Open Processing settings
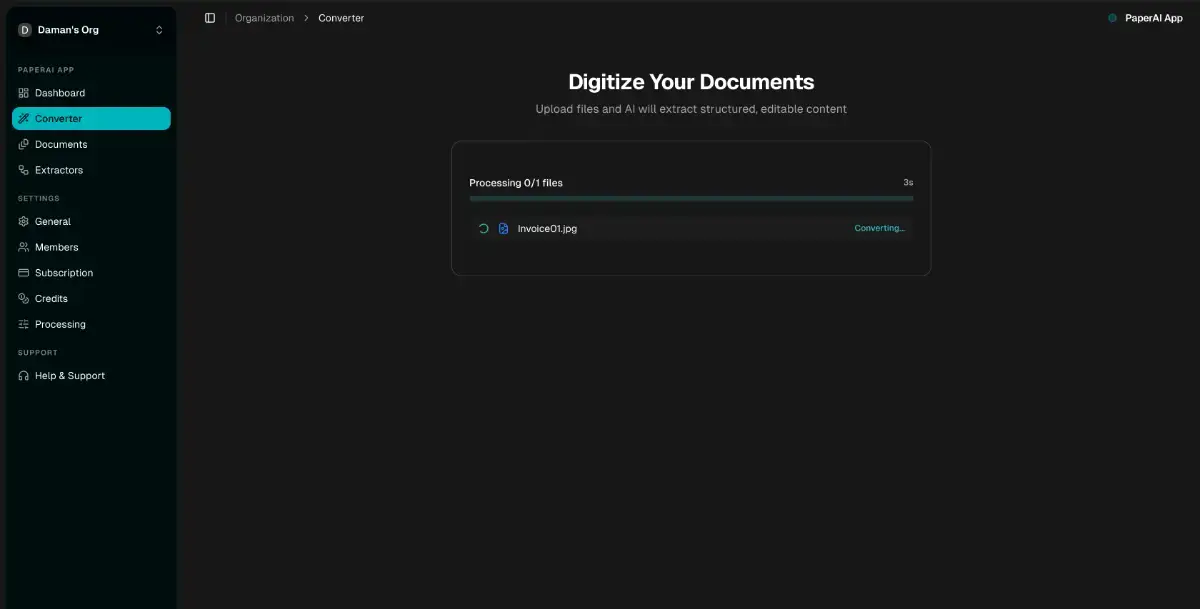1200x609 pixels. point(91,324)
